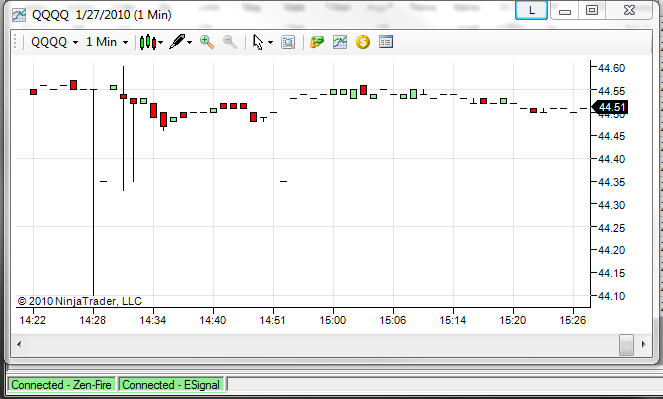Screen dimensions: 663x399
Task: Open the data box icon
Action: click(288, 42)
